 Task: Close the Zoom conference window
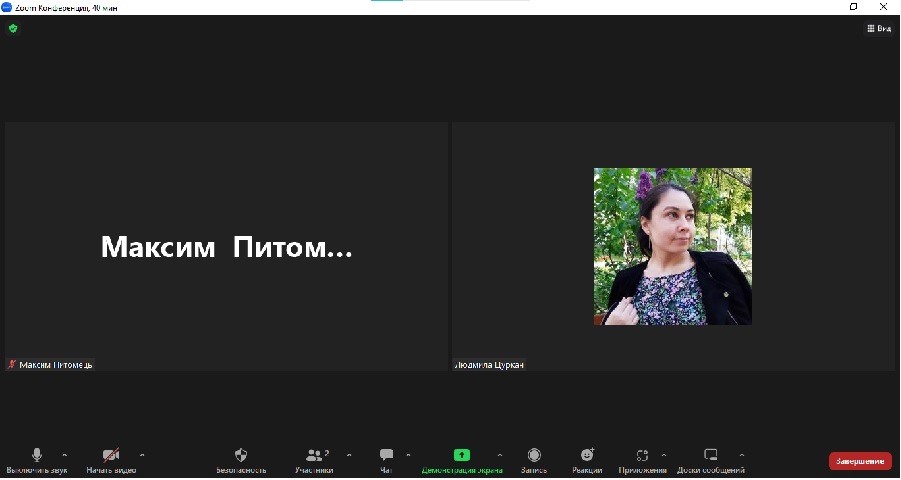[884, 6]
